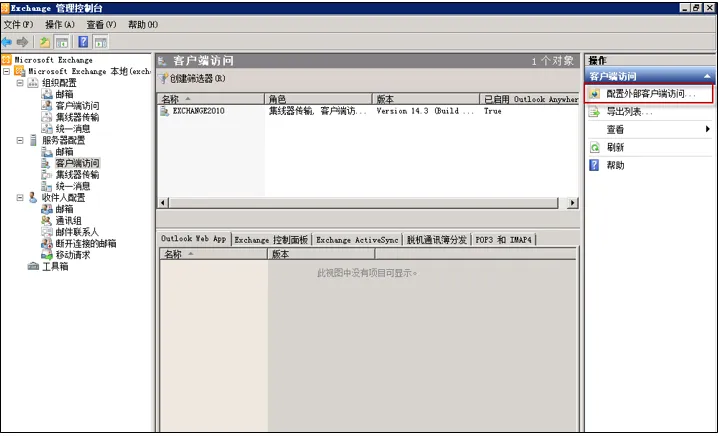Toggle the console tree pane toolbar icon
718x436 pixels.
62,43
